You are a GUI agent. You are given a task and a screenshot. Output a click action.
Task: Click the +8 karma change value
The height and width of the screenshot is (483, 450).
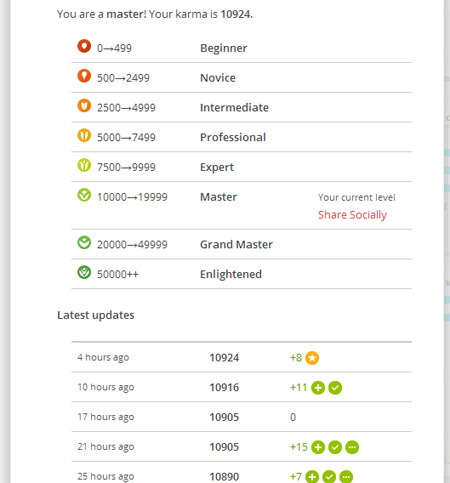(296, 358)
